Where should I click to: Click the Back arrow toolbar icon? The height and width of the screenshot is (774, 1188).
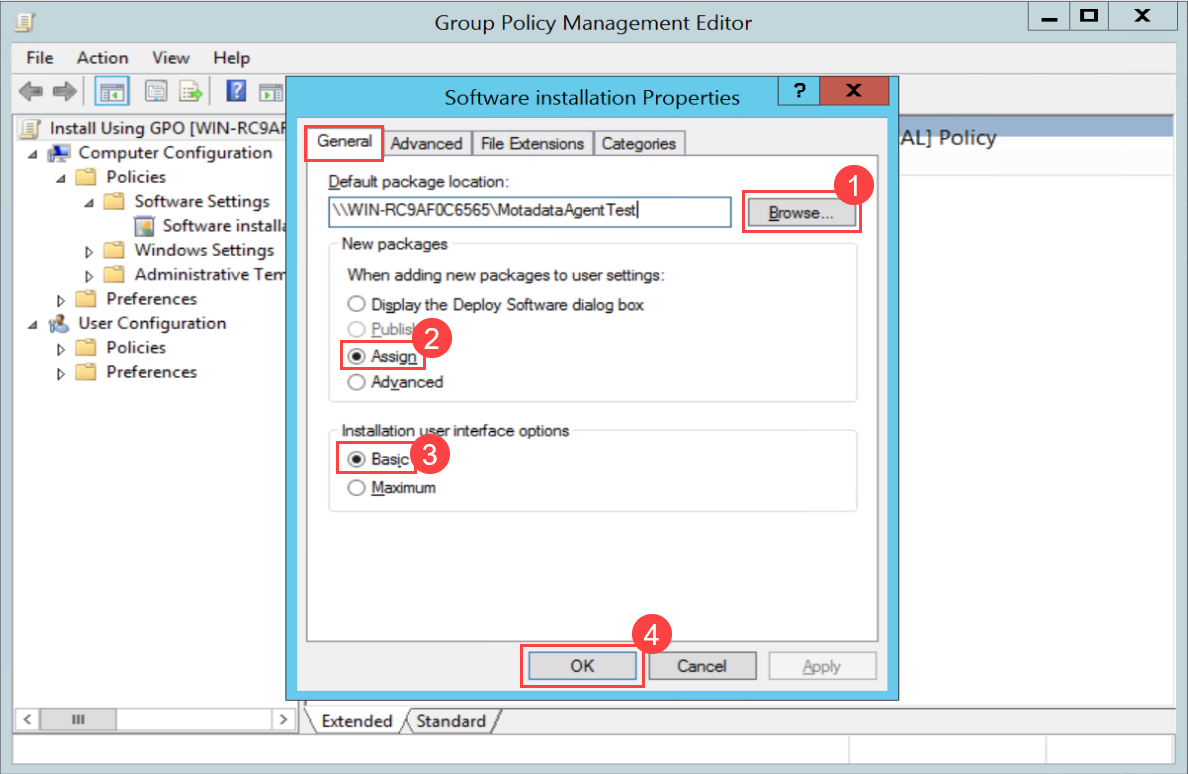pyautogui.click(x=31, y=92)
